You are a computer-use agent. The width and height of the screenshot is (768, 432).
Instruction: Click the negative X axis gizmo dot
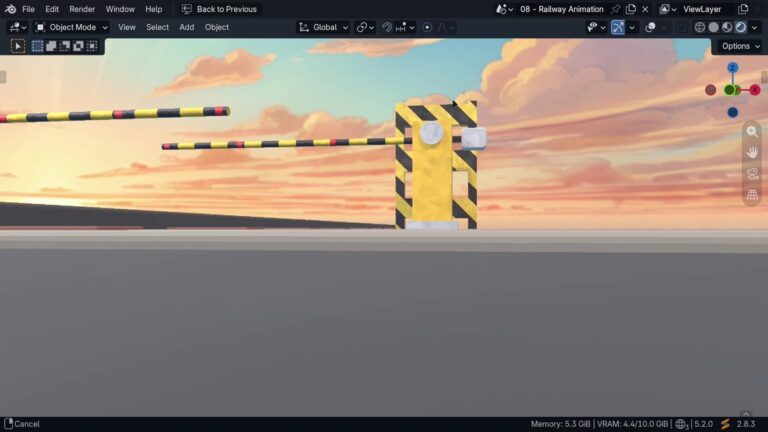tap(710, 90)
